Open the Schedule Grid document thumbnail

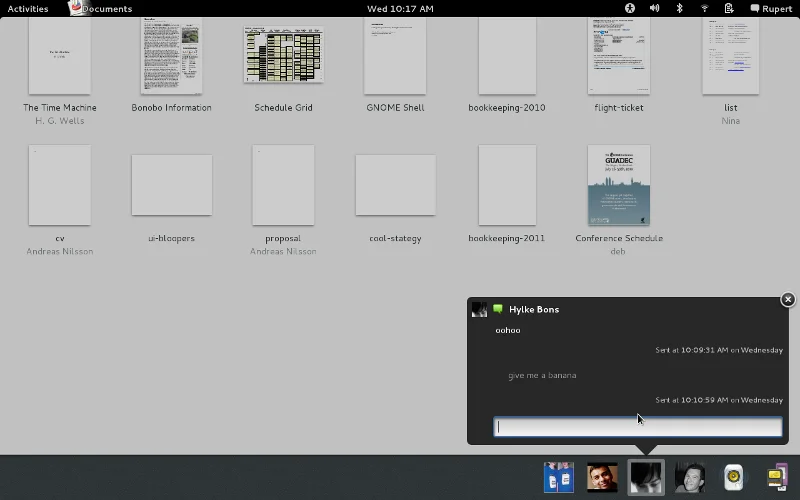283,55
